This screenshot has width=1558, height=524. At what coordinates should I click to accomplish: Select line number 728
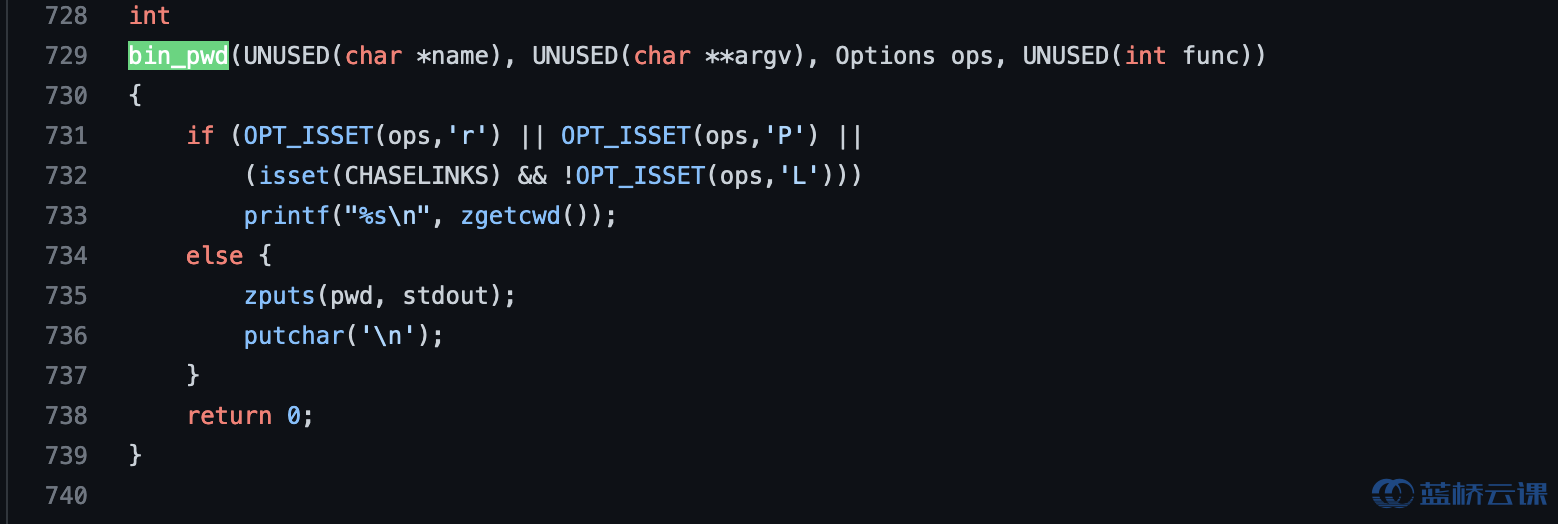pos(66,16)
